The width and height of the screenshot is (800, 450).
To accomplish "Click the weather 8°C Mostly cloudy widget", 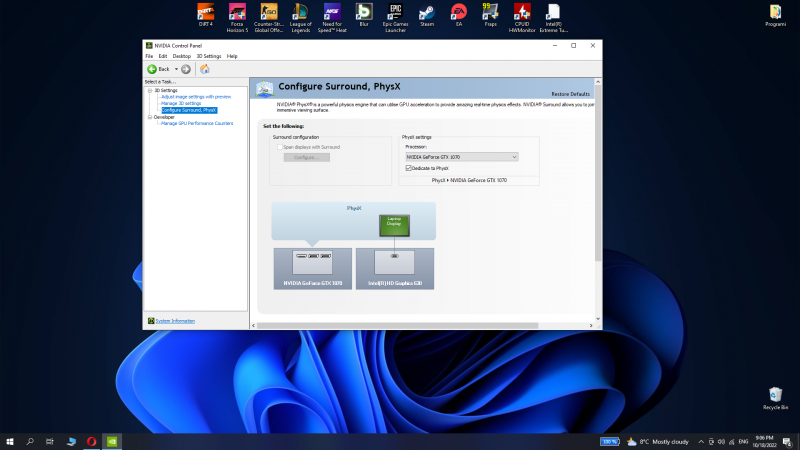I will [658, 442].
